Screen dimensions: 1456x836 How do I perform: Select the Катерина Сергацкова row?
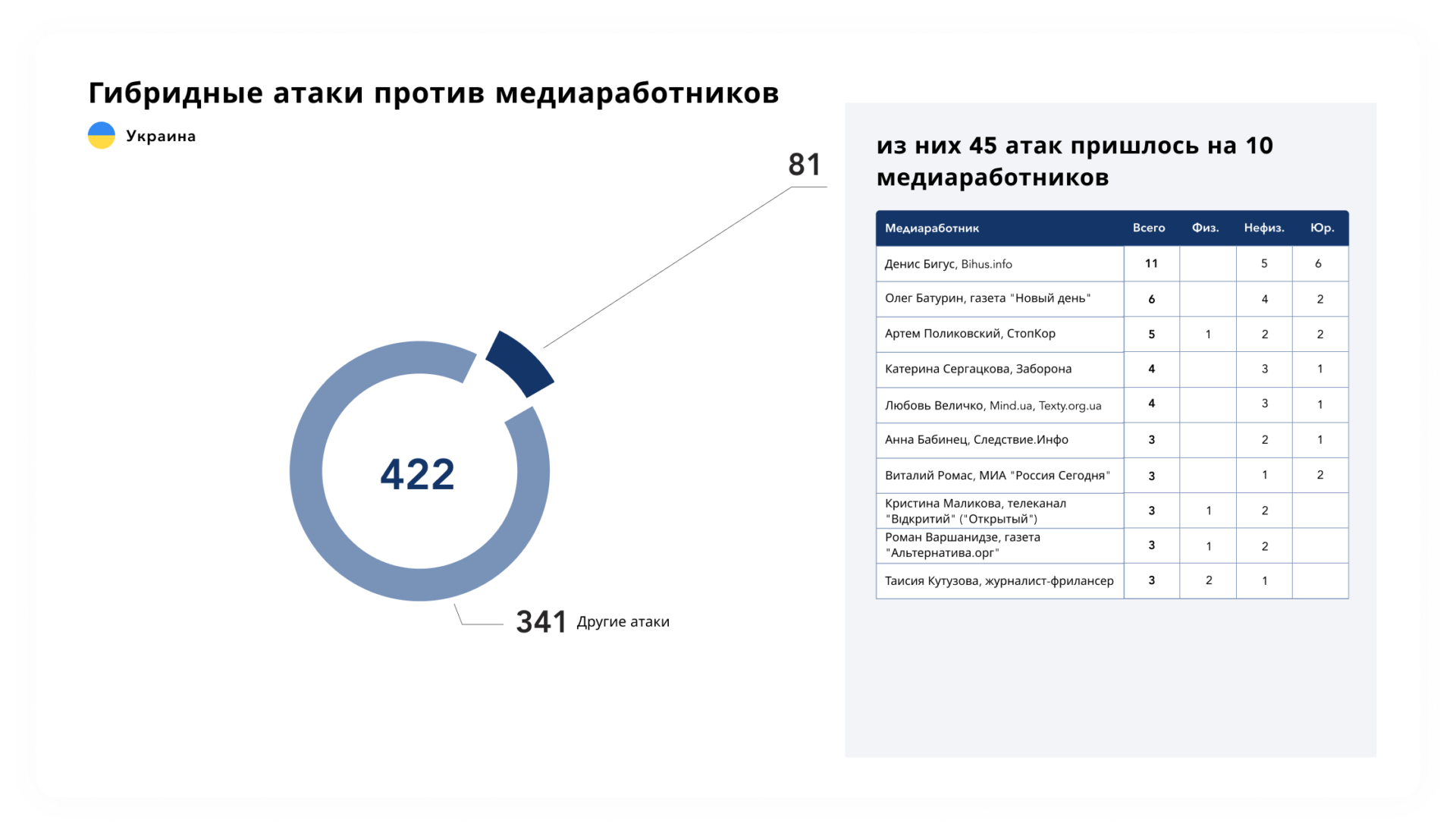978,369
